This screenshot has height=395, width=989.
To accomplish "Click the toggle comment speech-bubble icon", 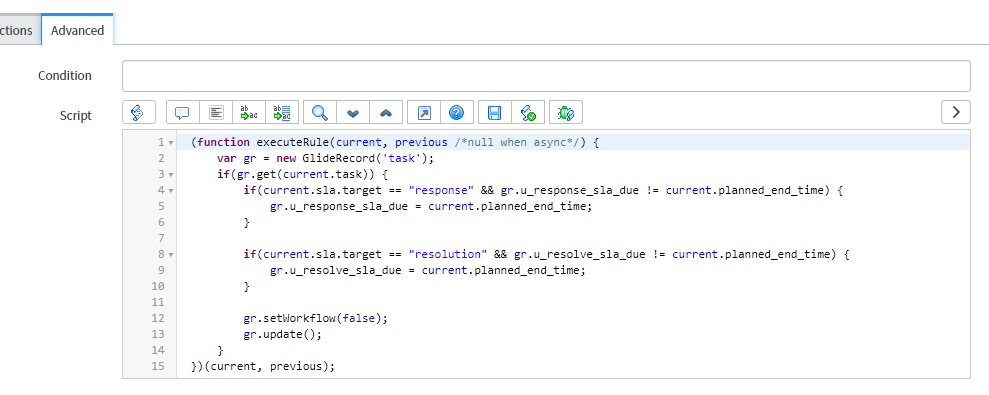I will tap(183, 113).
